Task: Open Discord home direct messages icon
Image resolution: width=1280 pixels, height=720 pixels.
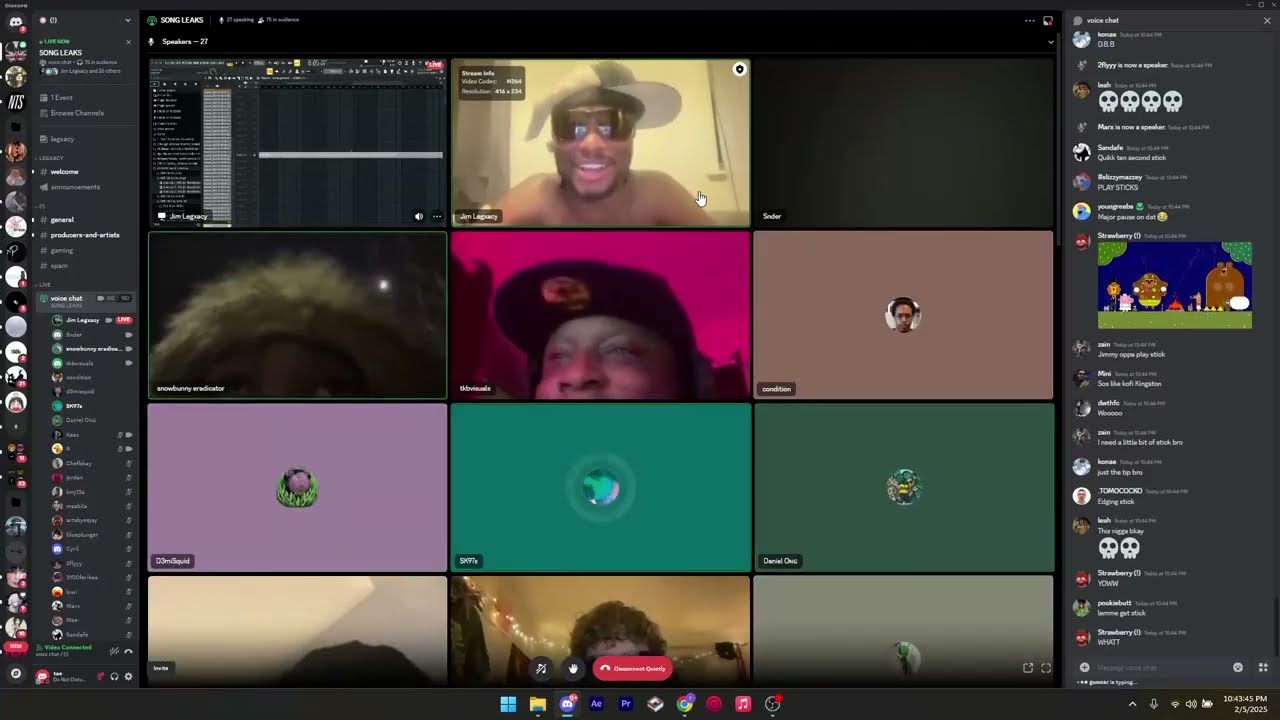Action: [15, 21]
